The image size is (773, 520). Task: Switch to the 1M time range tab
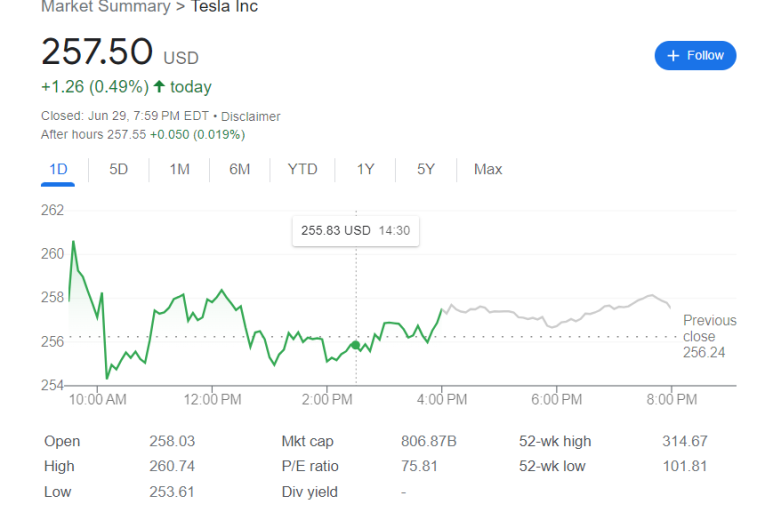[x=179, y=170]
